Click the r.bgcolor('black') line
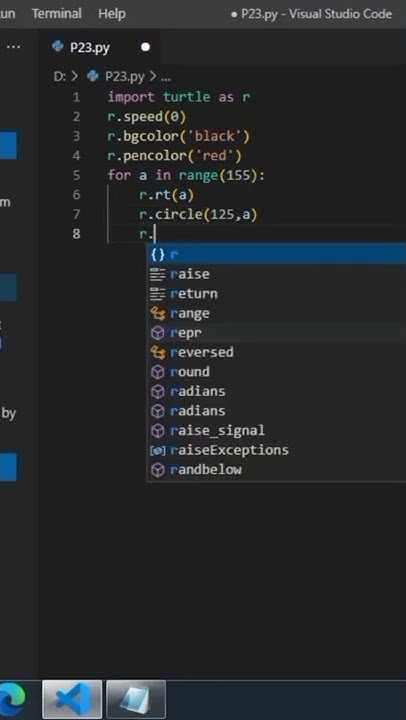The height and width of the screenshot is (720, 406). pyautogui.click(x=179, y=136)
